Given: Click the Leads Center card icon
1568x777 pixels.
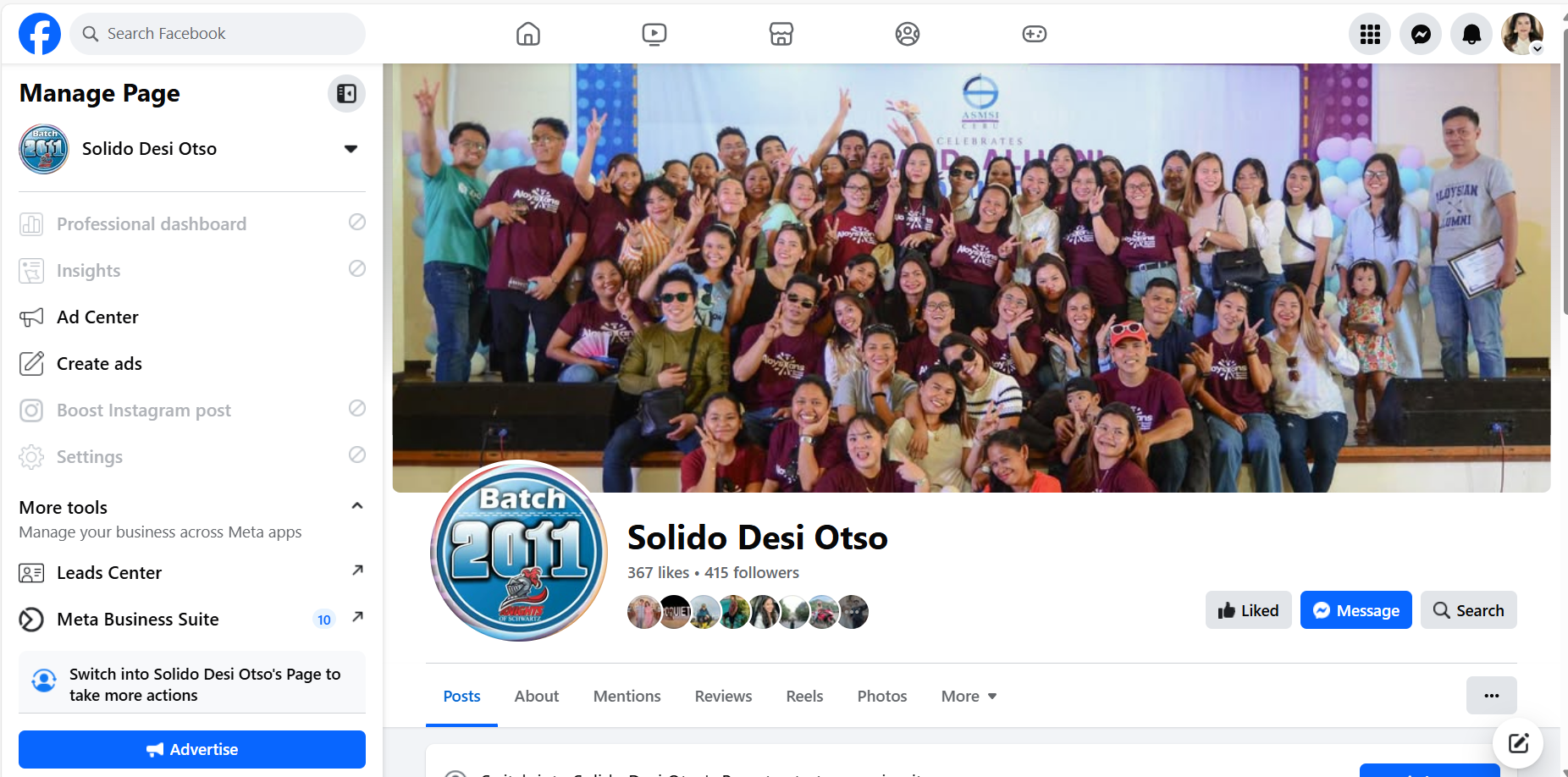Looking at the screenshot, I should tap(31, 574).
